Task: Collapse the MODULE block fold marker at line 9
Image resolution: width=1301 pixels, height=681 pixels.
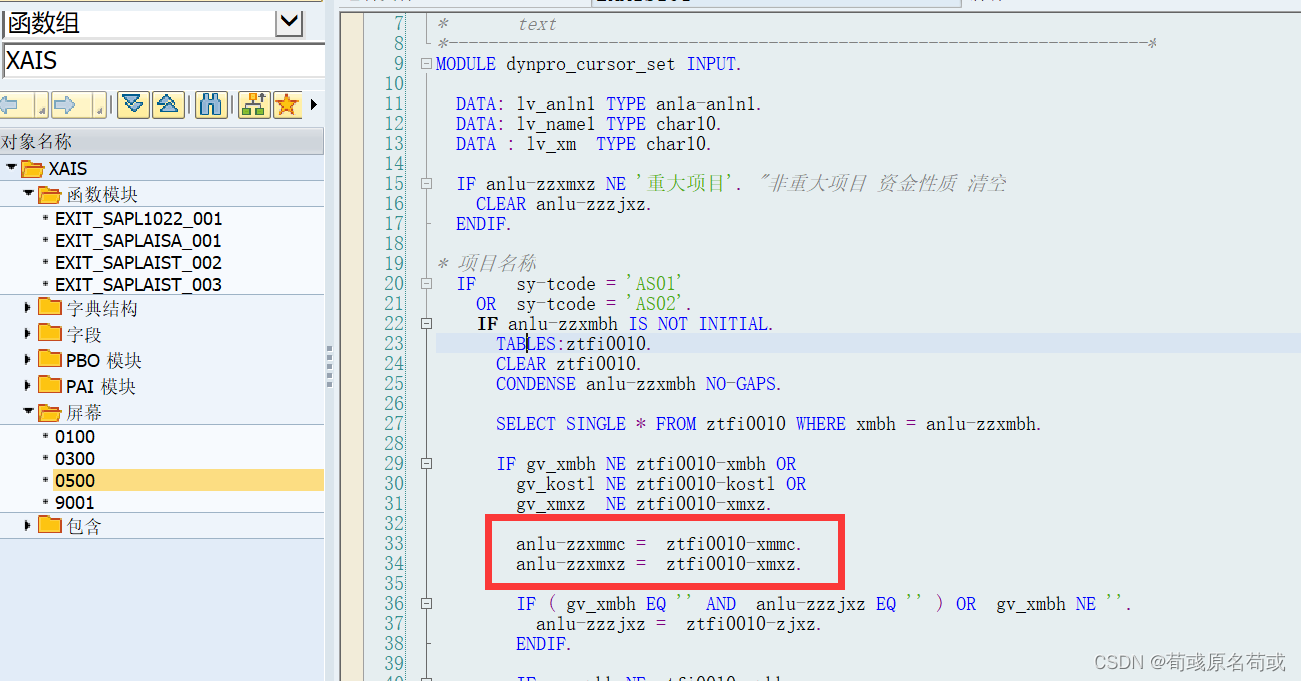Action: click(427, 64)
